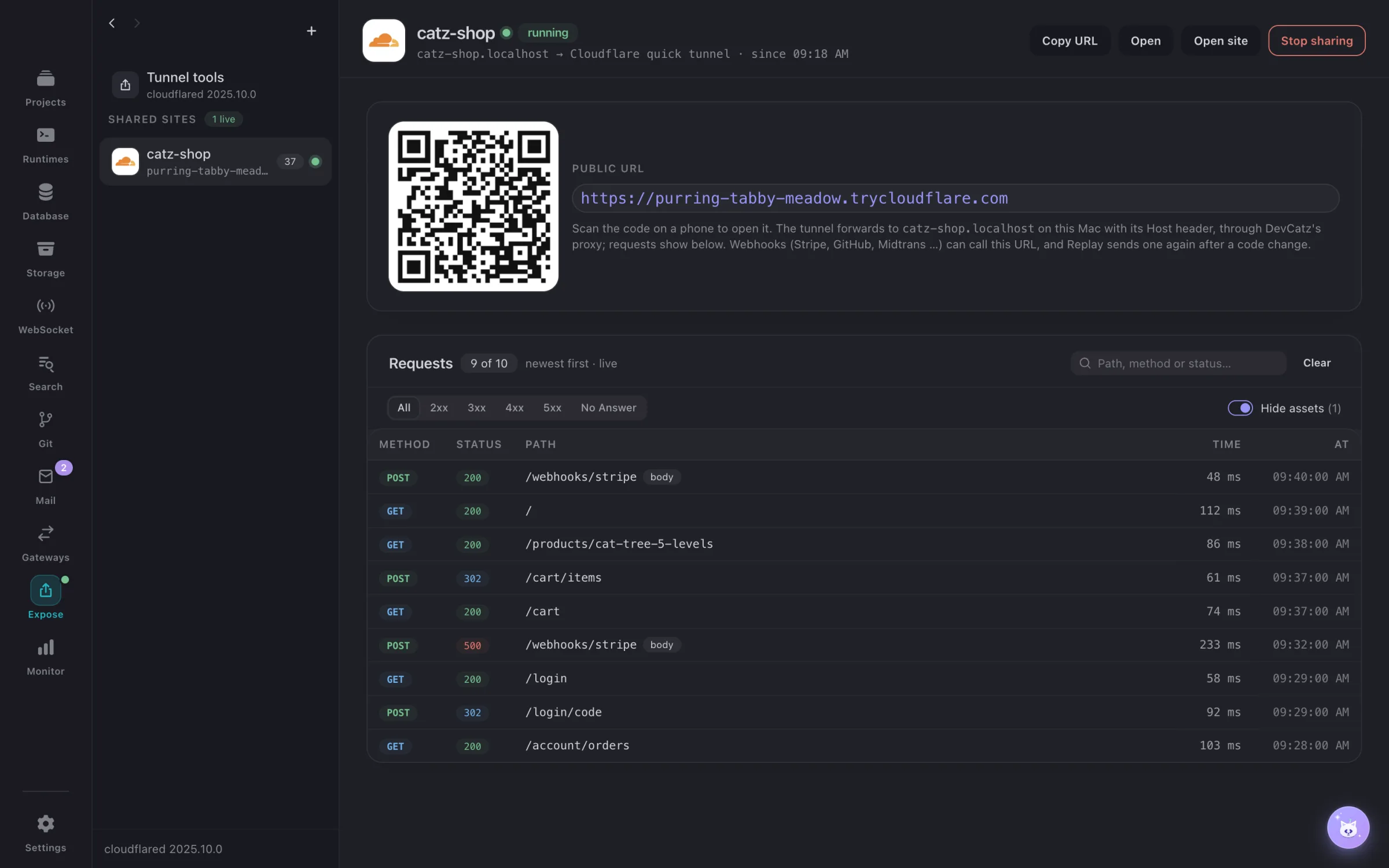Toggle Hide assets switch
This screenshot has height=868, width=1389.
pyautogui.click(x=1240, y=408)
